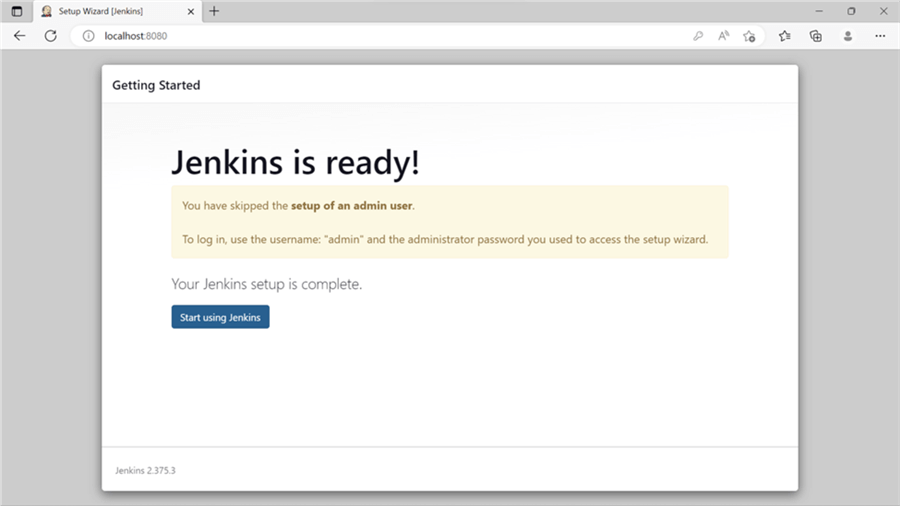This screenshot has width=900, height=506.
Task: Open the Favorites list icon
Action: [x=785, y=36]
